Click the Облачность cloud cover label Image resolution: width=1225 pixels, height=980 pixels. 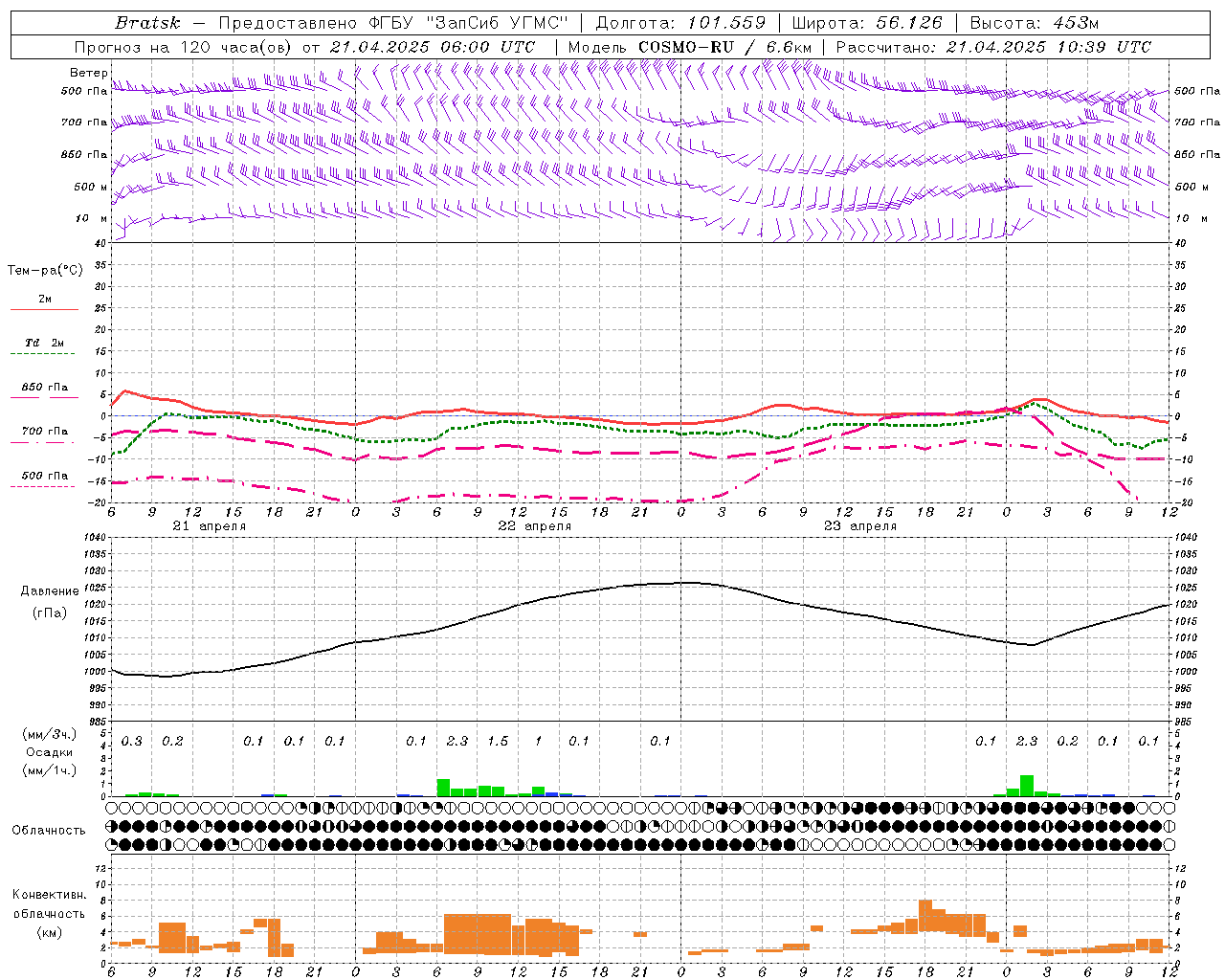tap(49, 831)
